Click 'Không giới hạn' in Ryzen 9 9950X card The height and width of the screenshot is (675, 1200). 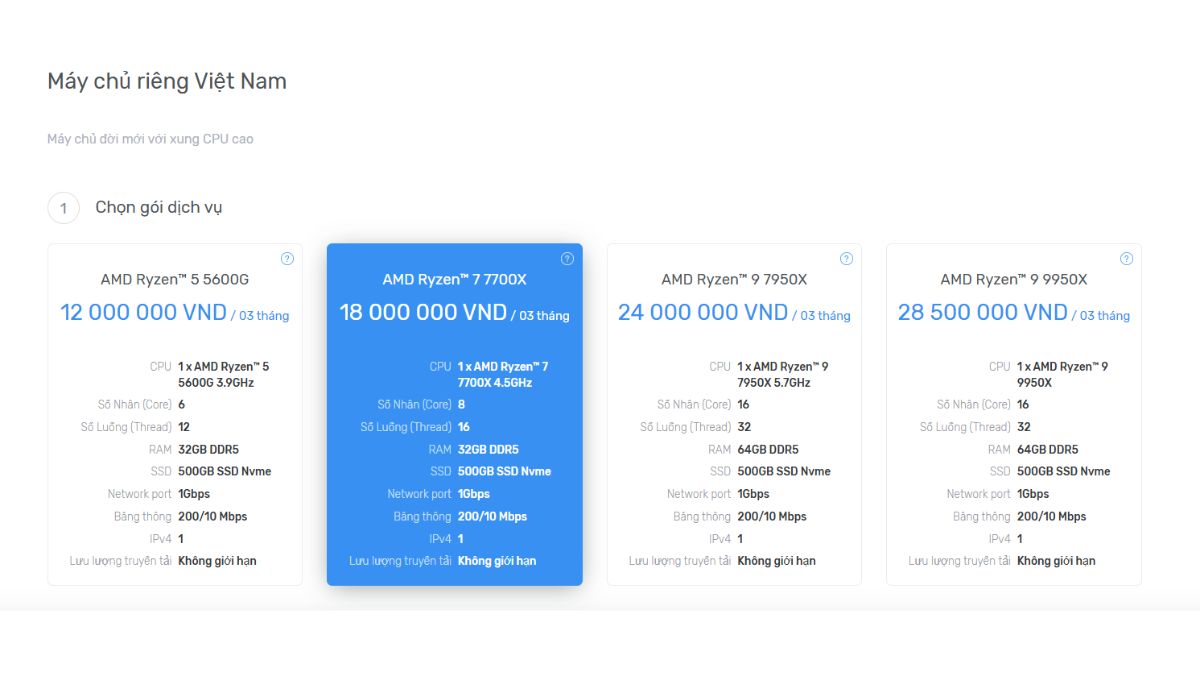[x=1057, y=561]
